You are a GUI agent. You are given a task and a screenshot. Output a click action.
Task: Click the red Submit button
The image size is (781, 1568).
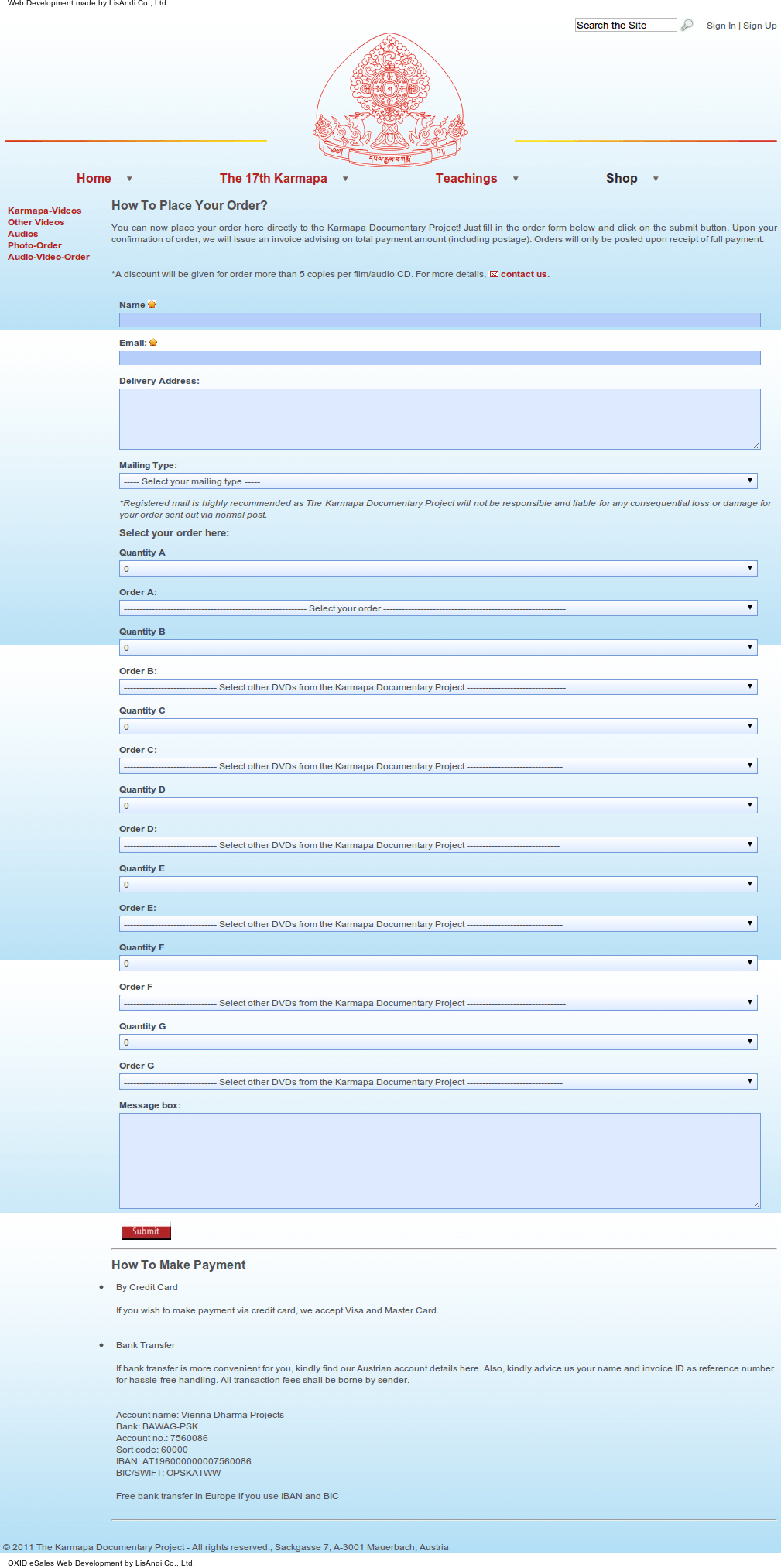tap(146, 1231)
